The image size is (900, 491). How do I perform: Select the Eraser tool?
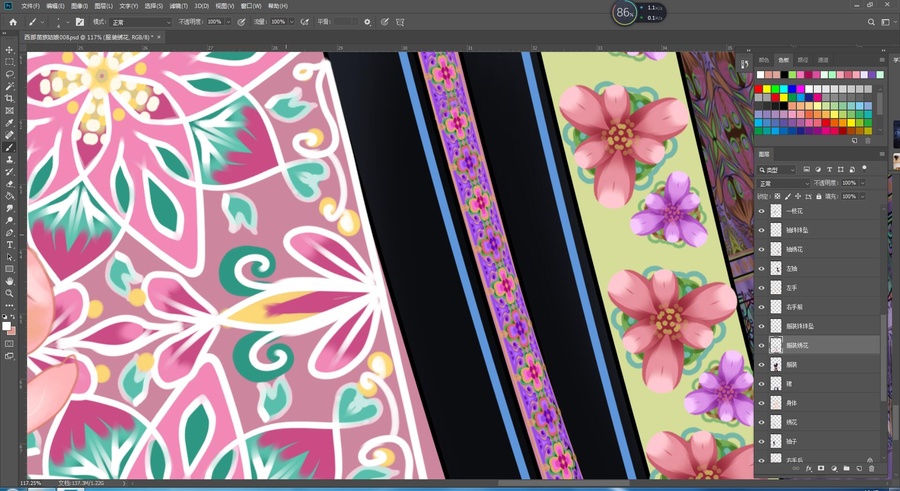click(9, 184)
